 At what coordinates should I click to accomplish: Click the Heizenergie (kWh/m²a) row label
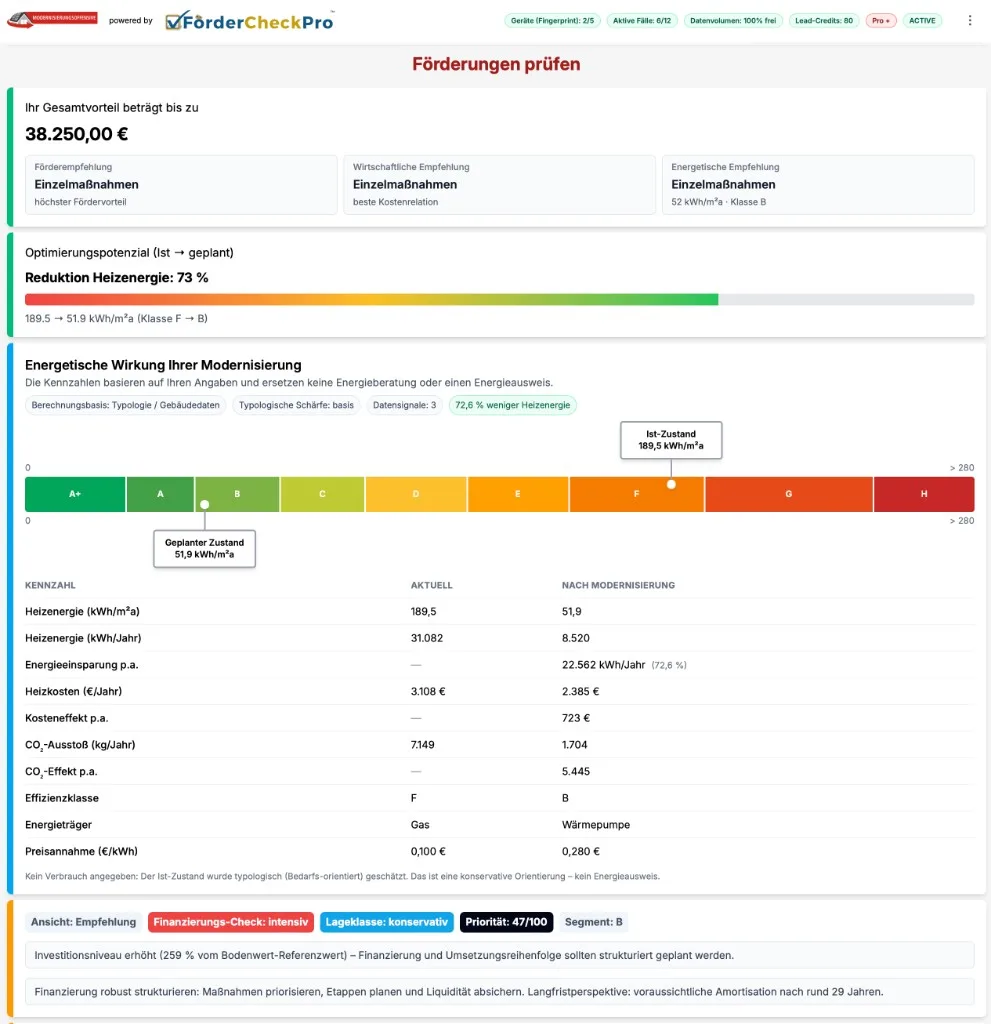[82, 612]
